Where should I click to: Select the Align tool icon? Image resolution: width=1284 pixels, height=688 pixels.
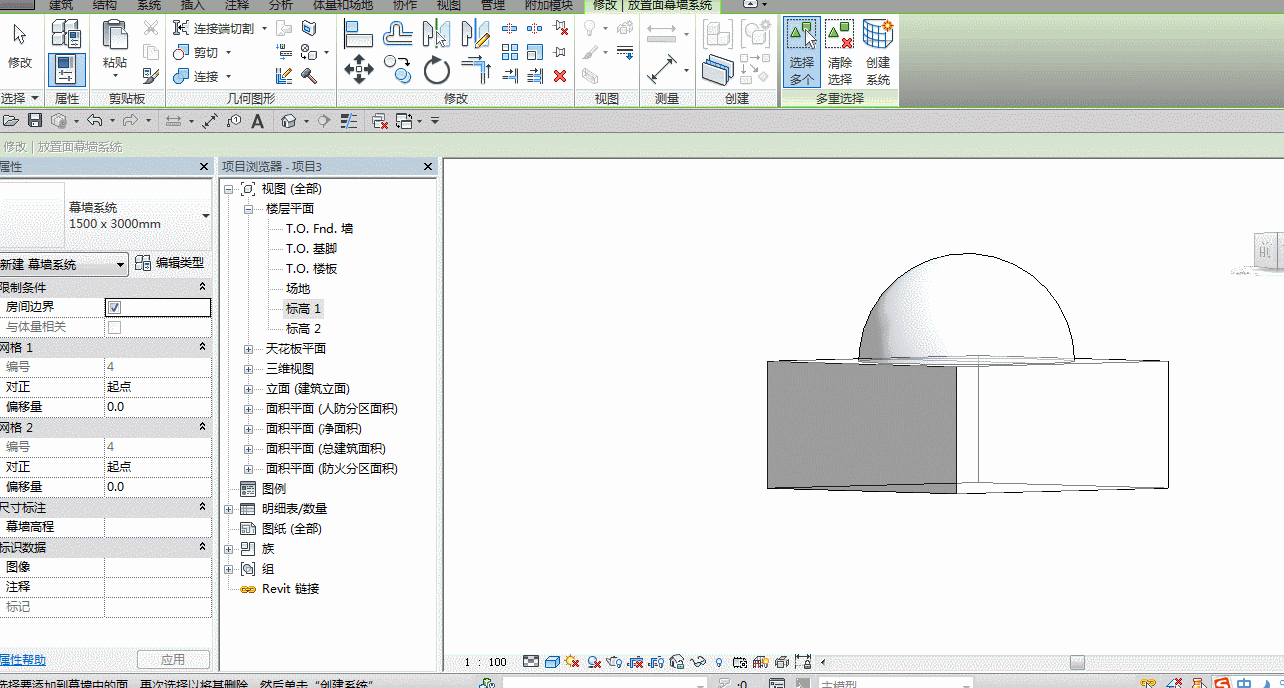pyautogui.click(x=358, y=34)
